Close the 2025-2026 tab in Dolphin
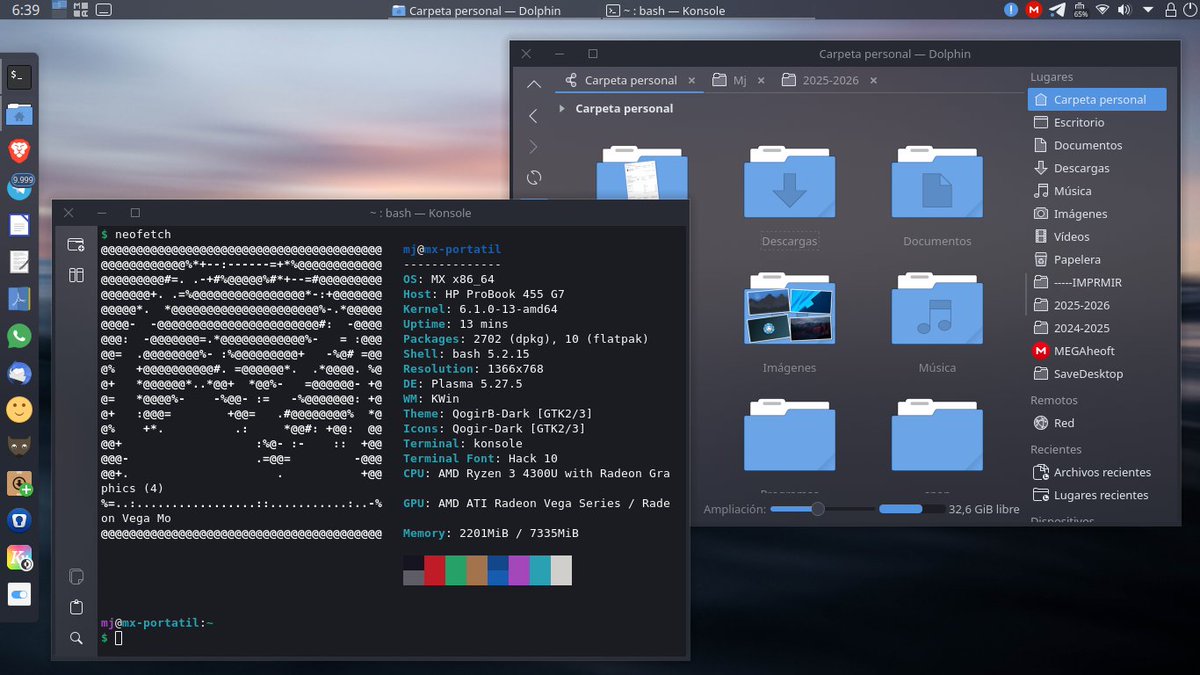The width and height of the screenshot is (1200, 675). coord(873,80)
